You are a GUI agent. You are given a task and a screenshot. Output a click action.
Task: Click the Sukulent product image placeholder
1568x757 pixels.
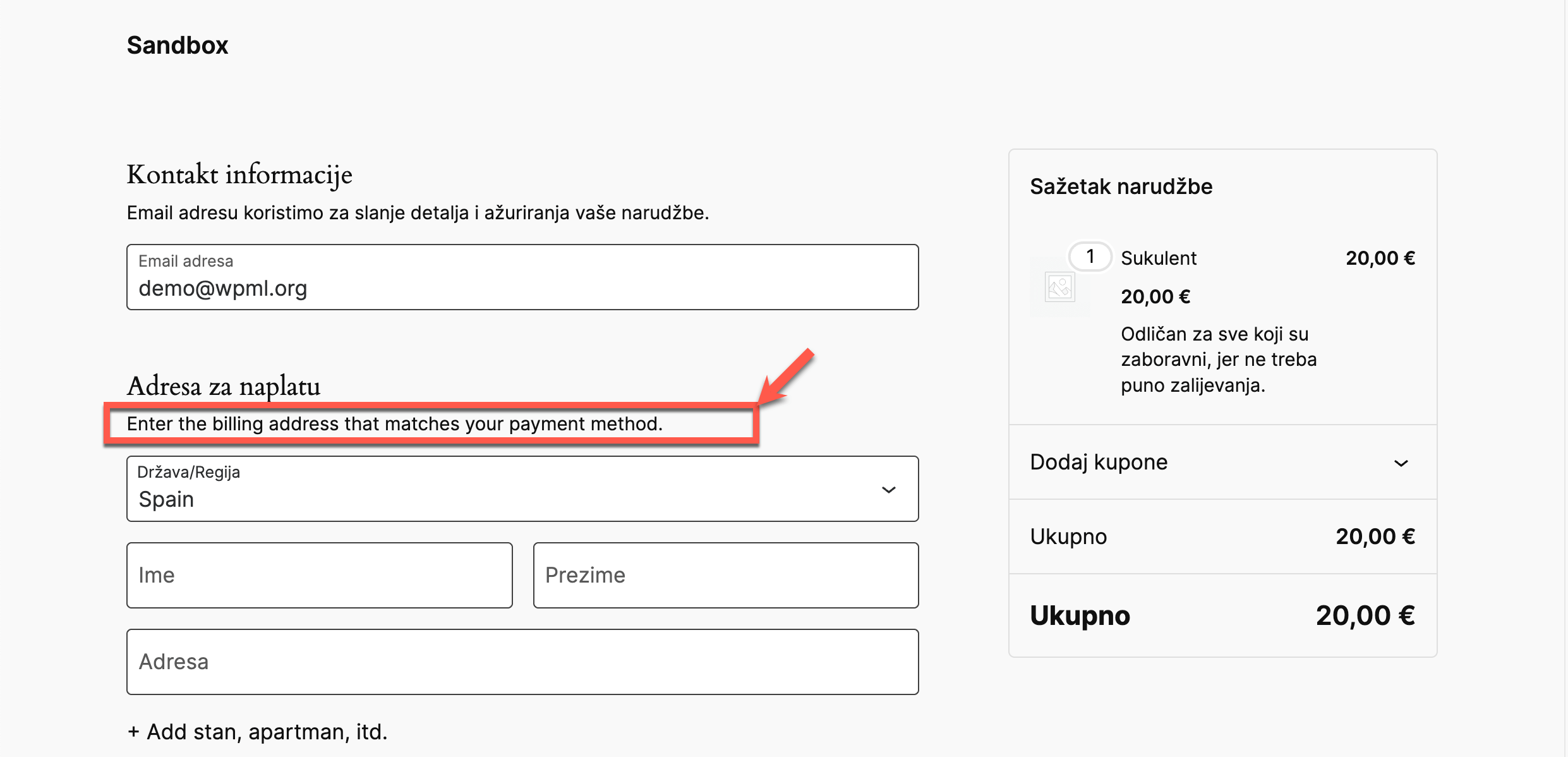click(1059, 288)
